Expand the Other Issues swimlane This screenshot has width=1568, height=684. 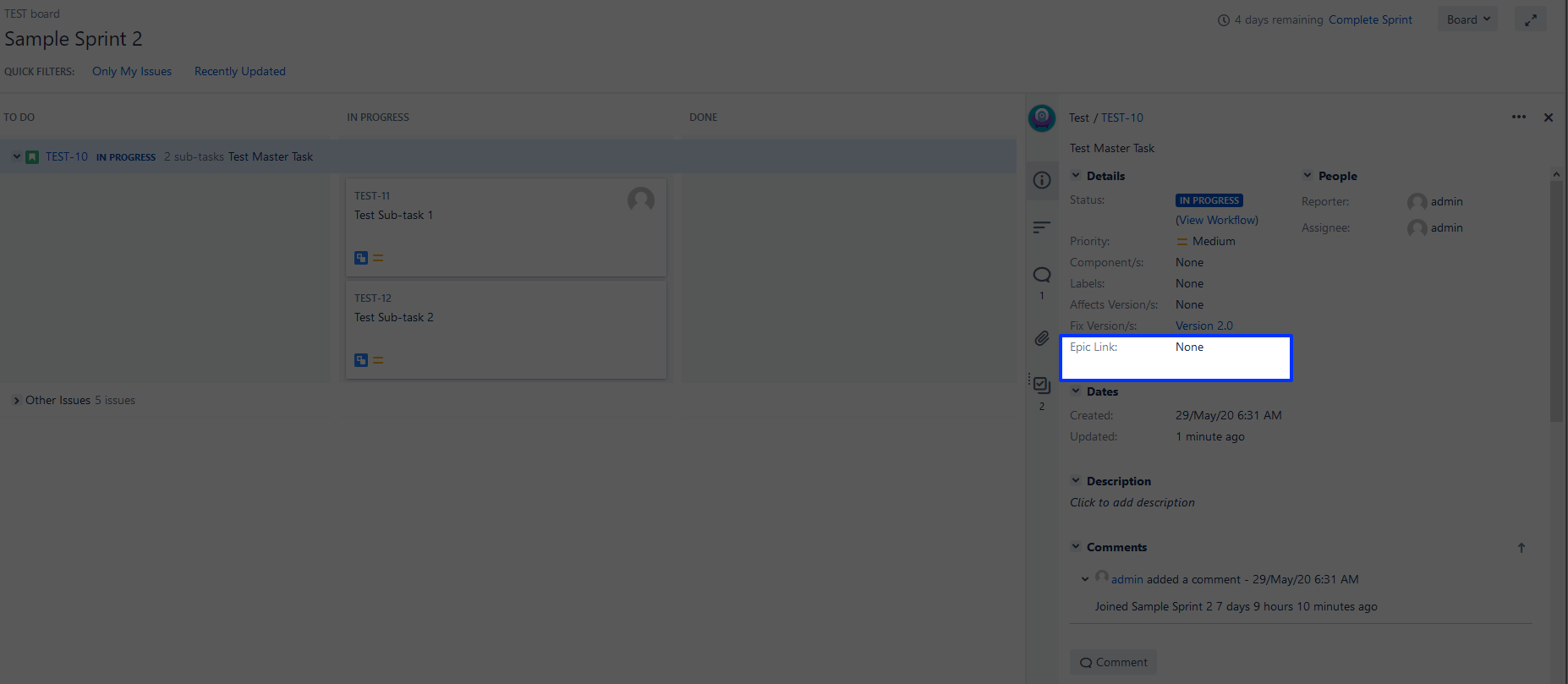(x=16, y=401)
